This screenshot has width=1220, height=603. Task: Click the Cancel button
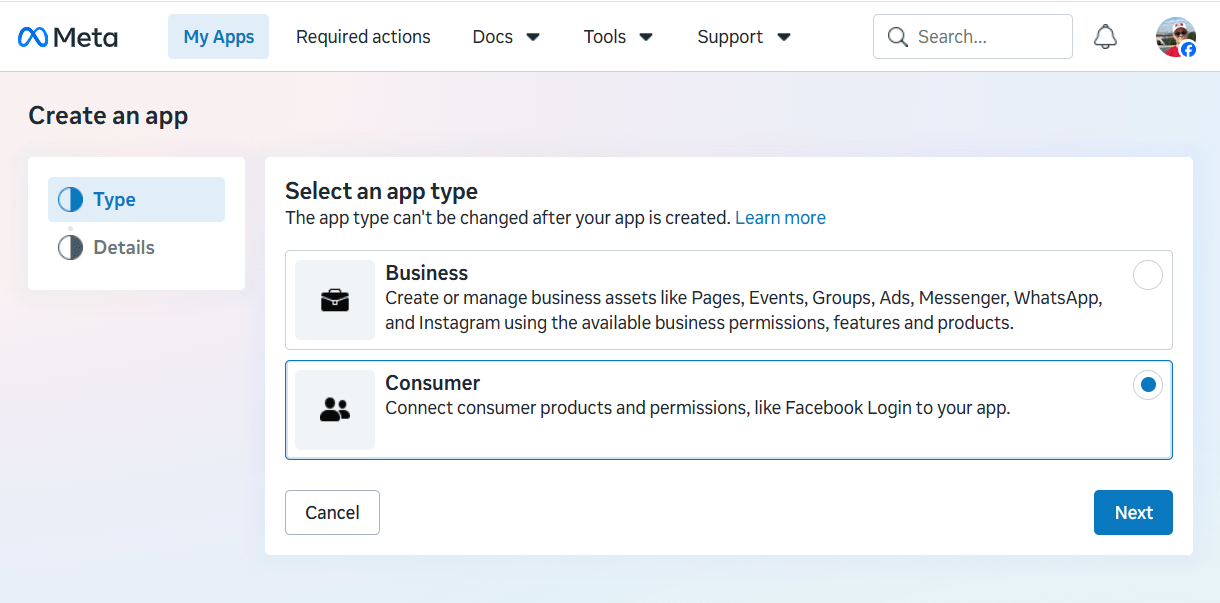click(x=332, y=512)
